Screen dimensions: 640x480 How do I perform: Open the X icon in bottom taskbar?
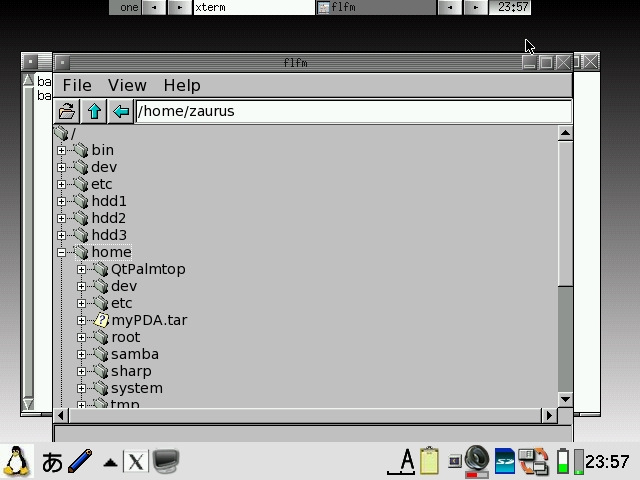click(x=135, y=461)
